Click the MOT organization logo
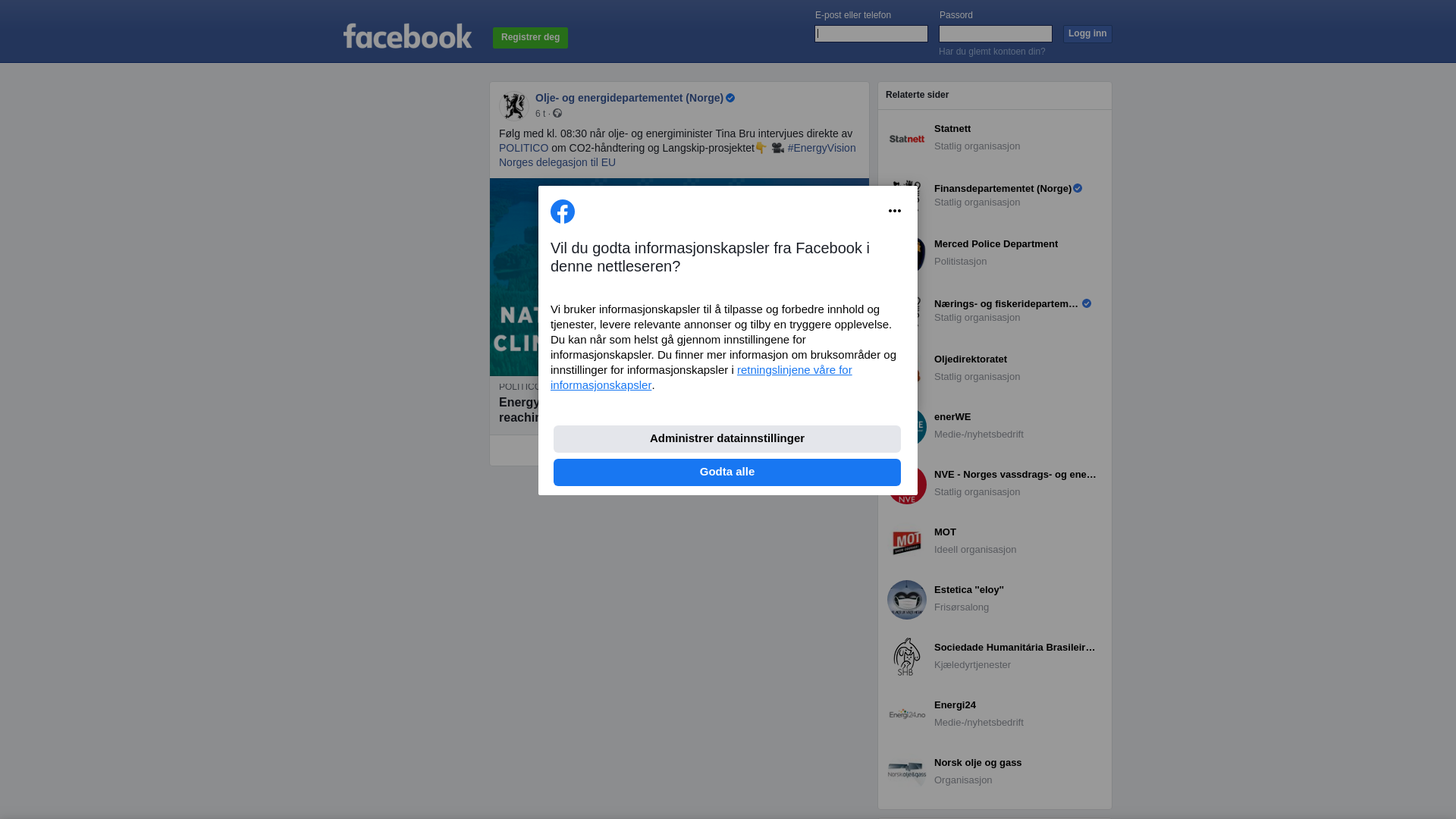This screenshot has height=819, width=1456. point(907,542)
